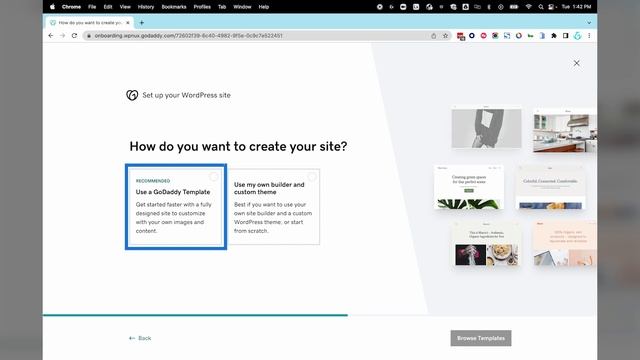This screenshot has height=360, width=640.
Task: Go back to previous setup step
Action: 140,338
